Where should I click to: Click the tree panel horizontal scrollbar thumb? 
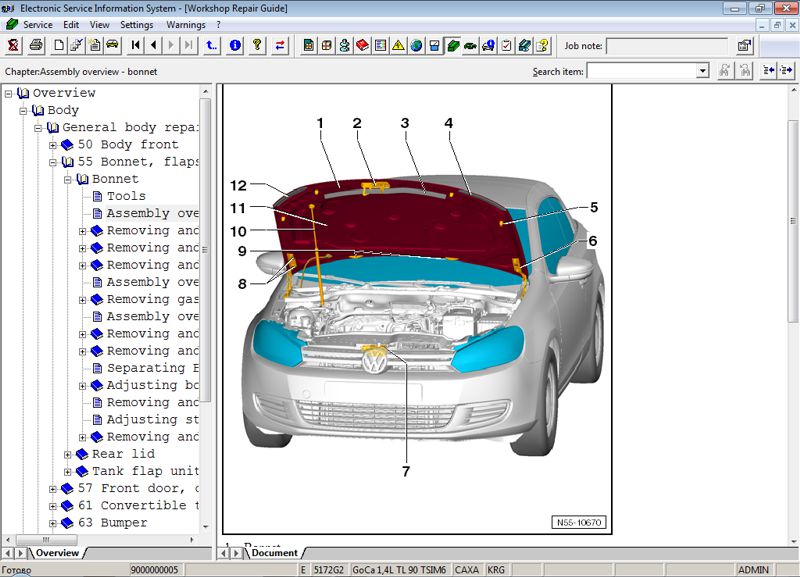coord(46,539)
